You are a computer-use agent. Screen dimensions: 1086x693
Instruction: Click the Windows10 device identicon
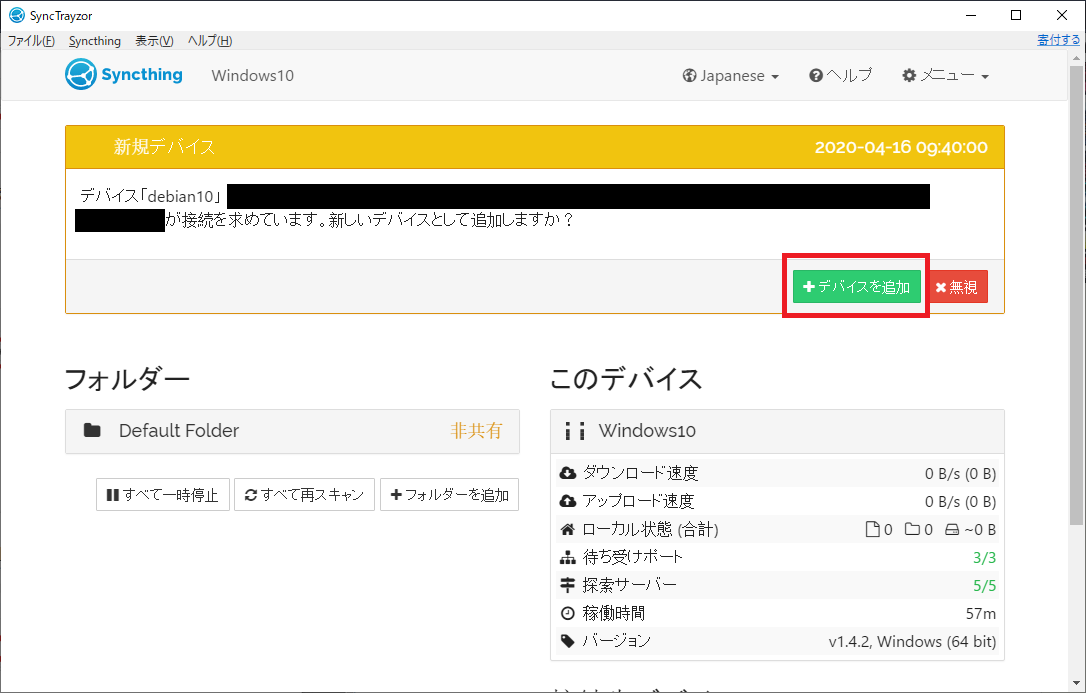coord(575,431)
